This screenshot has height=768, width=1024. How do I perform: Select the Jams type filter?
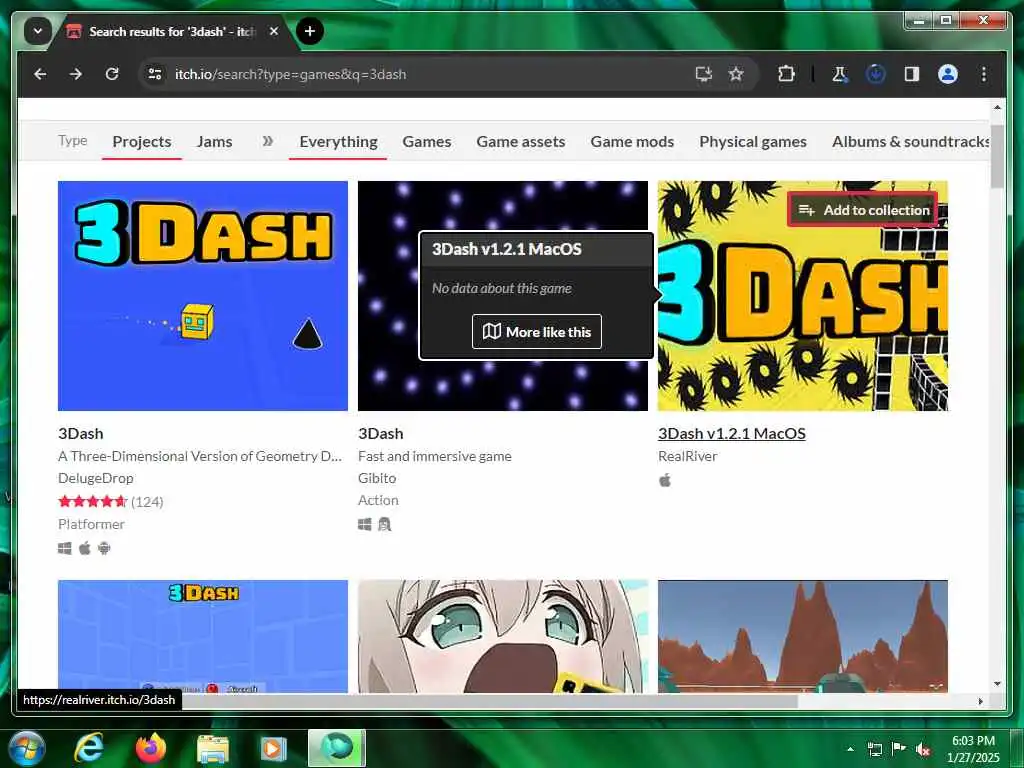(x=214, y=142)
